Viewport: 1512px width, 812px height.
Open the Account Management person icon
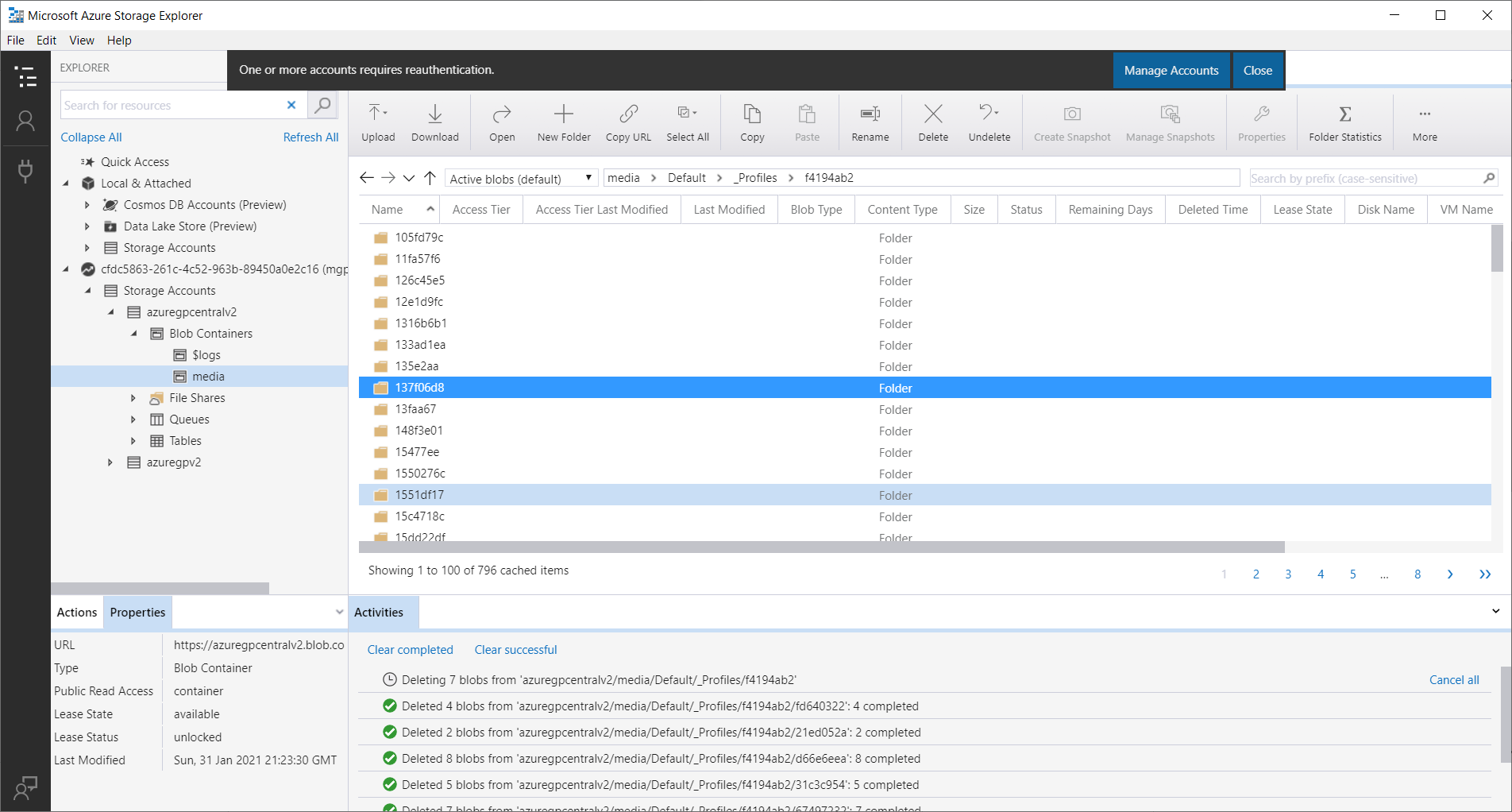pyautogui.click(x=25, y=122)
